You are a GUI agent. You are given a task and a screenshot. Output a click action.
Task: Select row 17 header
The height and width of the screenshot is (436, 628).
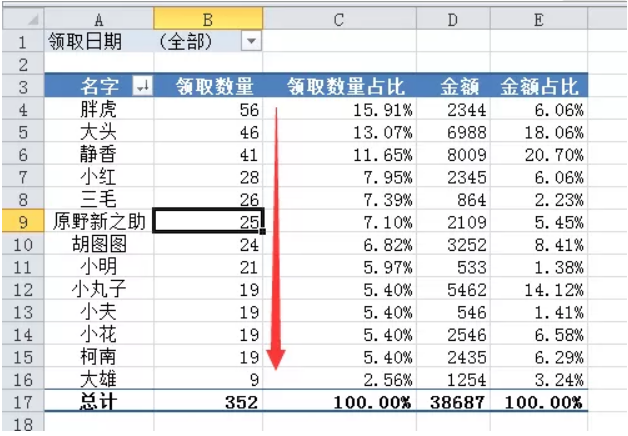tap(23, 402)
